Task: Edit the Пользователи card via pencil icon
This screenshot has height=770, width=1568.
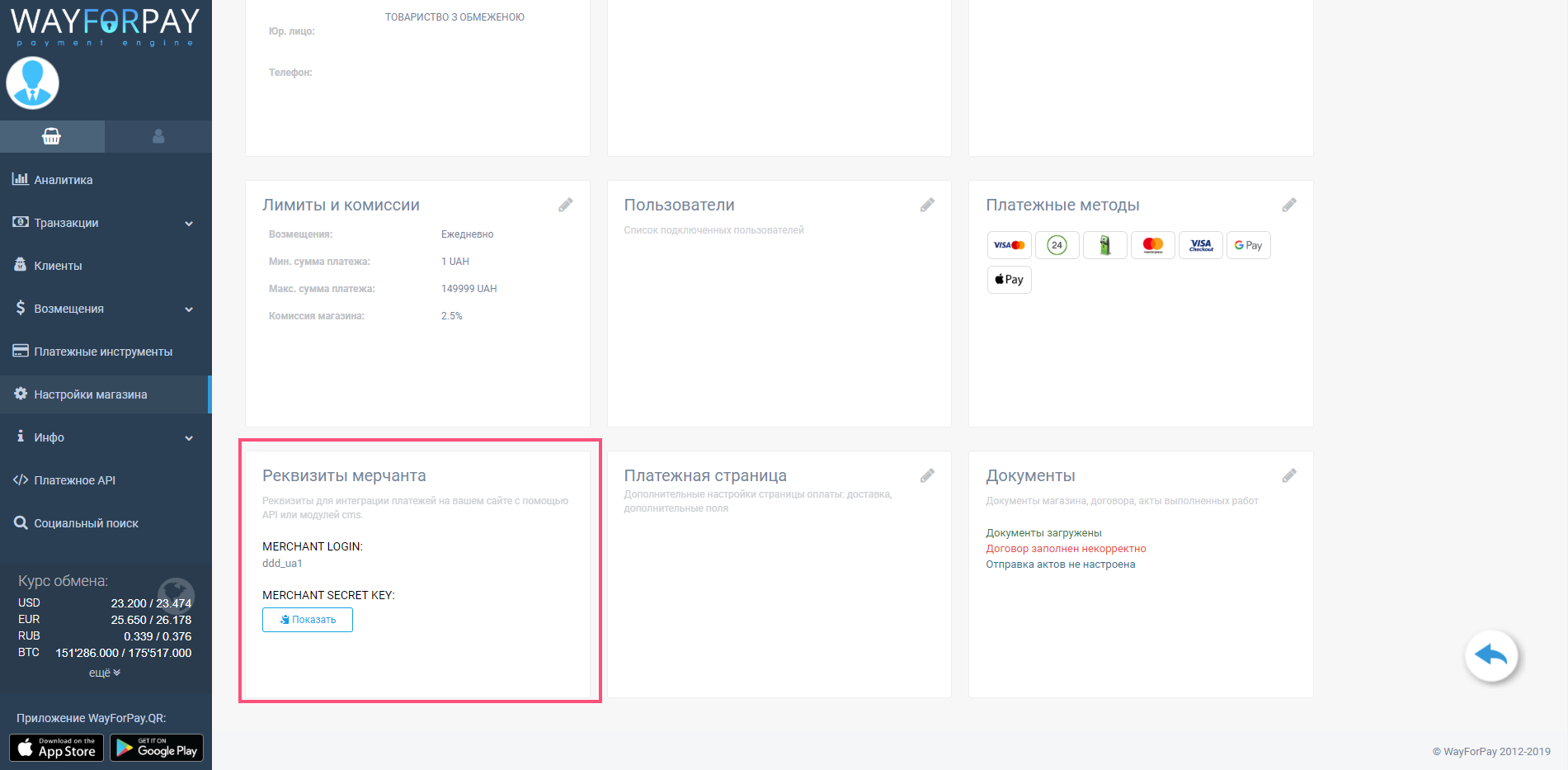Action: coord(927,205)
